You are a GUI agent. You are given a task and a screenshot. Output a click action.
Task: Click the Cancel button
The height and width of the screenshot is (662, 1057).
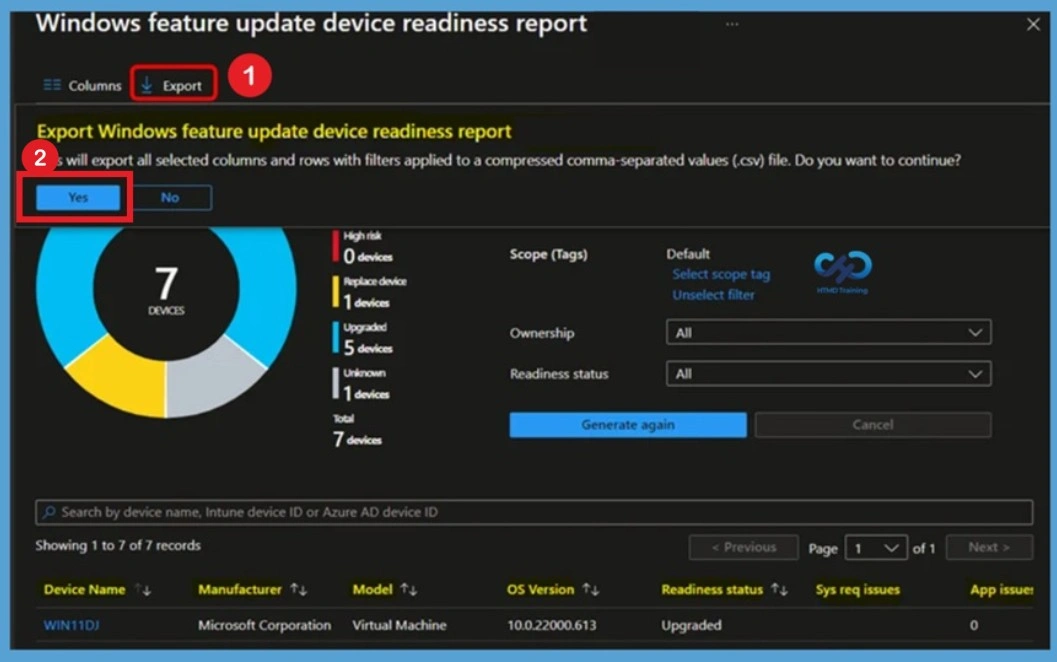tap(873, 425)
